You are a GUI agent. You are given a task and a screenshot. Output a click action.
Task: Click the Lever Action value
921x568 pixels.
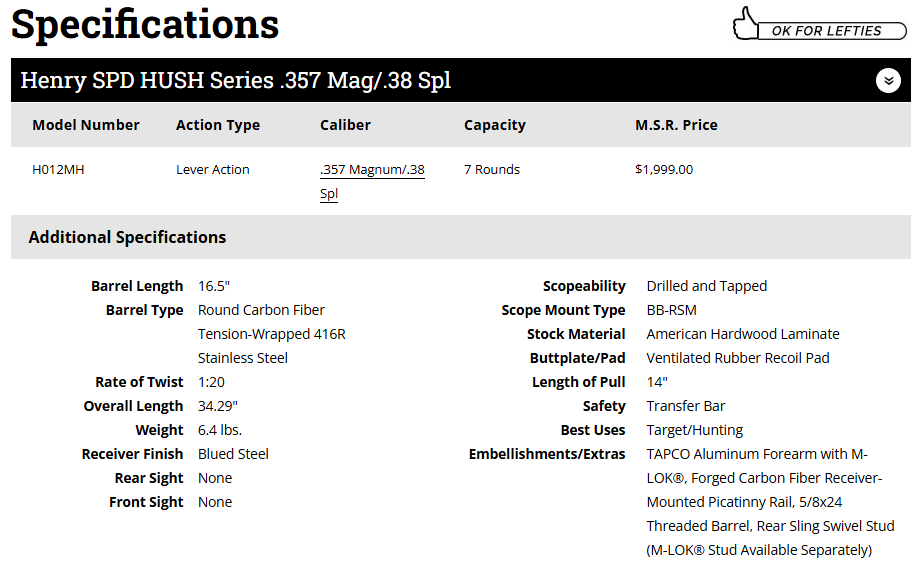213,170
